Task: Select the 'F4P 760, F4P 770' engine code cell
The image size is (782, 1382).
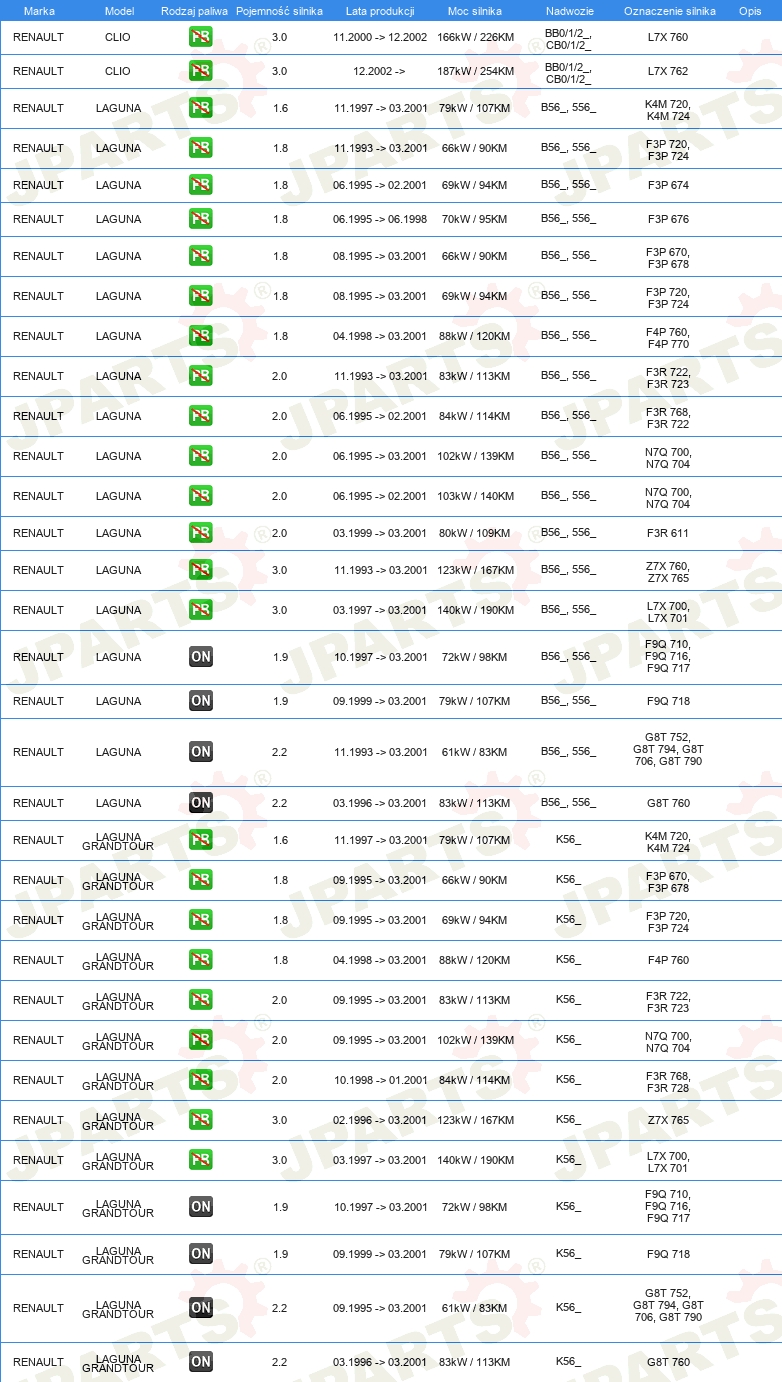Action: [x=668, y=336]
